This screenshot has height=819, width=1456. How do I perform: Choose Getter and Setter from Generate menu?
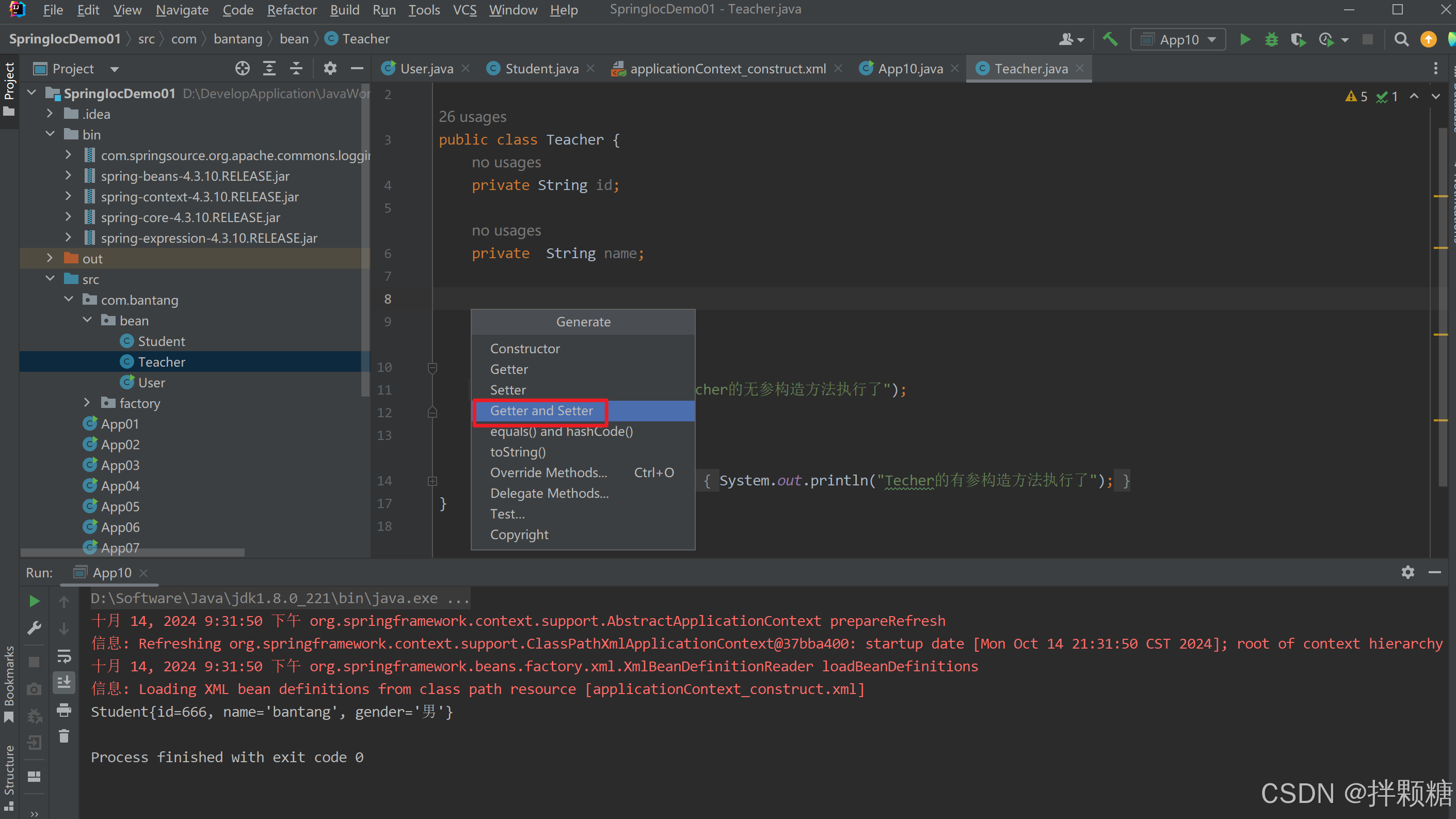click(541, 411)
